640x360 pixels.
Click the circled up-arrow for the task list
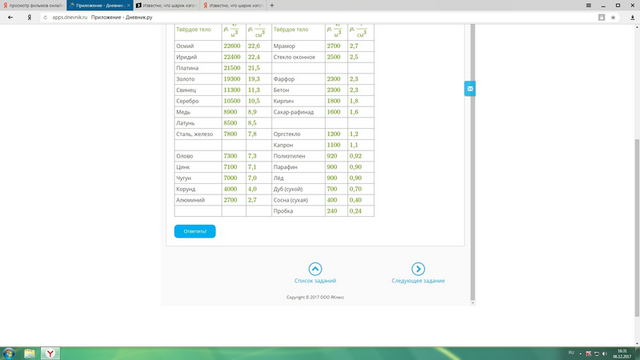coord(315,269)
